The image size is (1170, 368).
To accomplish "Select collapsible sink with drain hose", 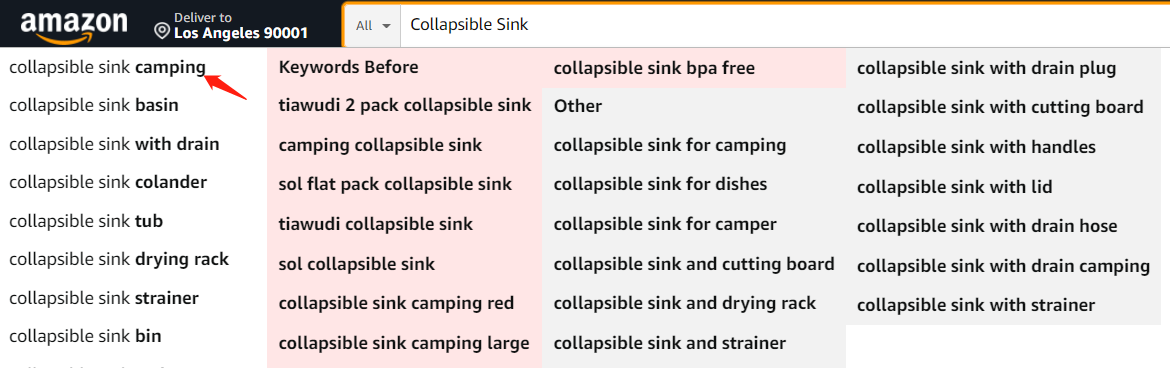I will pyautogui.click(x=987, y=226).
